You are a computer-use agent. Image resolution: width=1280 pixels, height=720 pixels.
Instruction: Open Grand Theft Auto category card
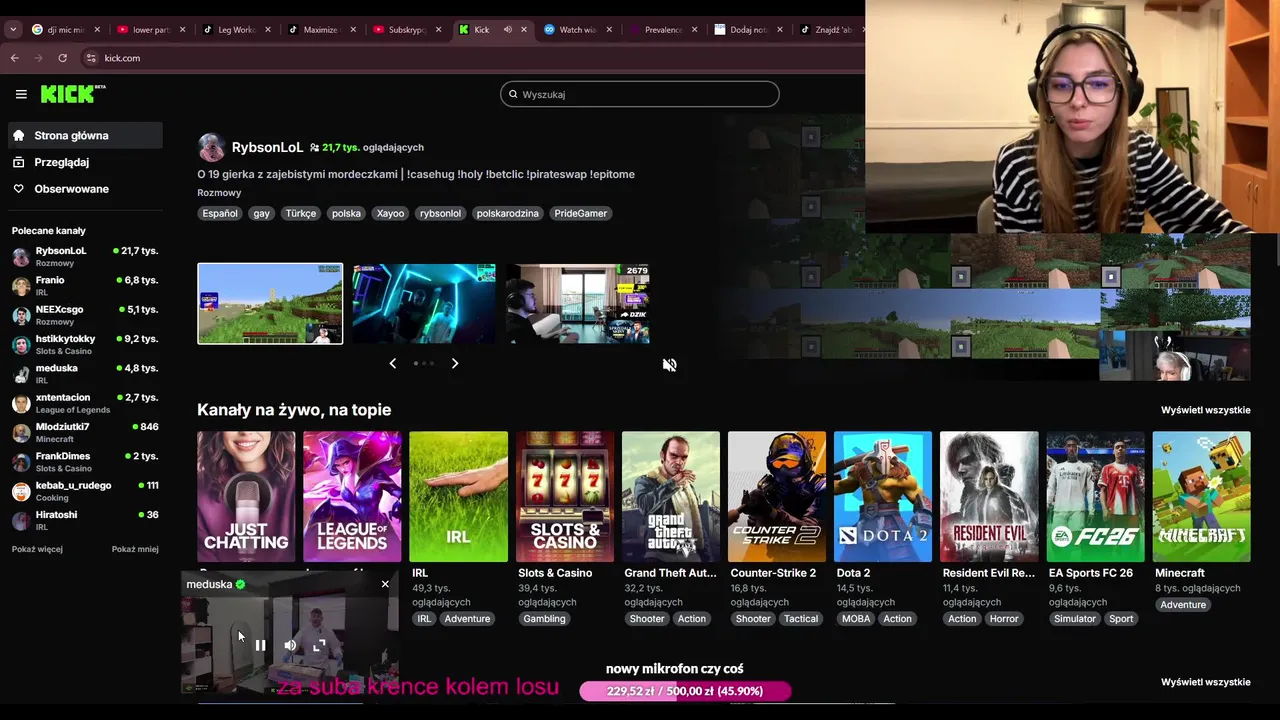[x=671, y=497]
